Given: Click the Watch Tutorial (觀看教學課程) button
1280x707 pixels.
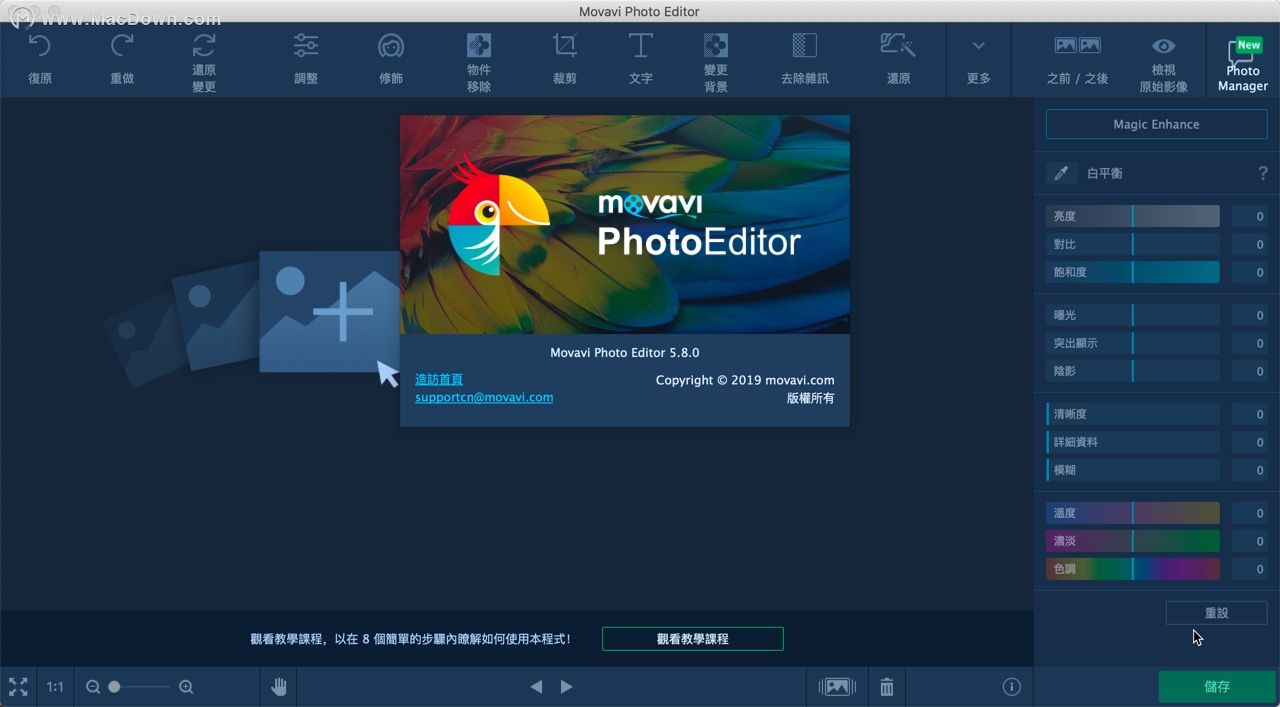Looking at the screenshot, I should coord(693,639).
